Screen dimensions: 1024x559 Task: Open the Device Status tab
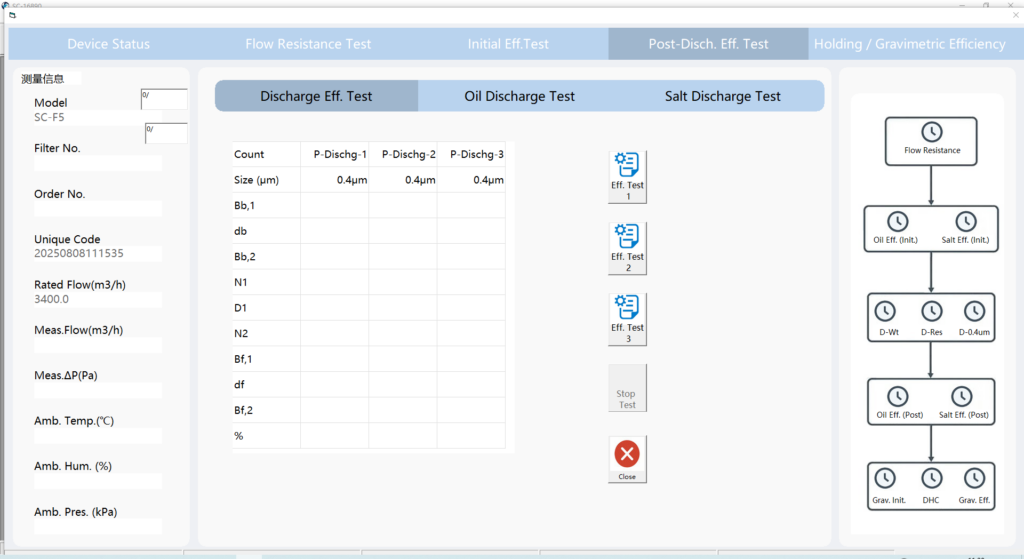pos(108,44)
